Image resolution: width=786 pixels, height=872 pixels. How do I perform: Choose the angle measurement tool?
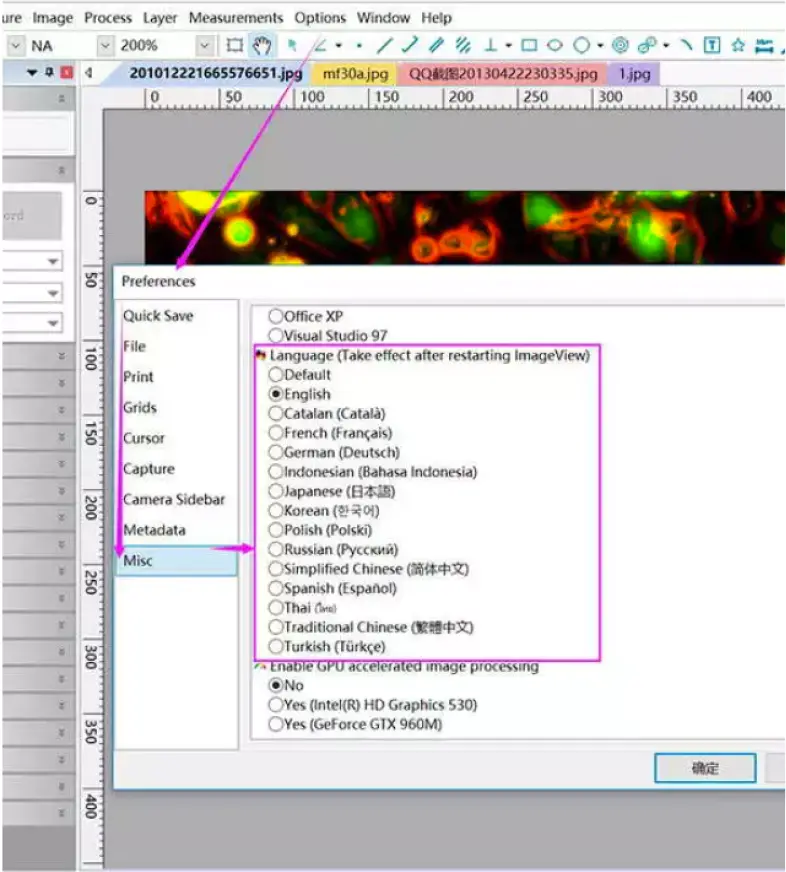(320, 45)
